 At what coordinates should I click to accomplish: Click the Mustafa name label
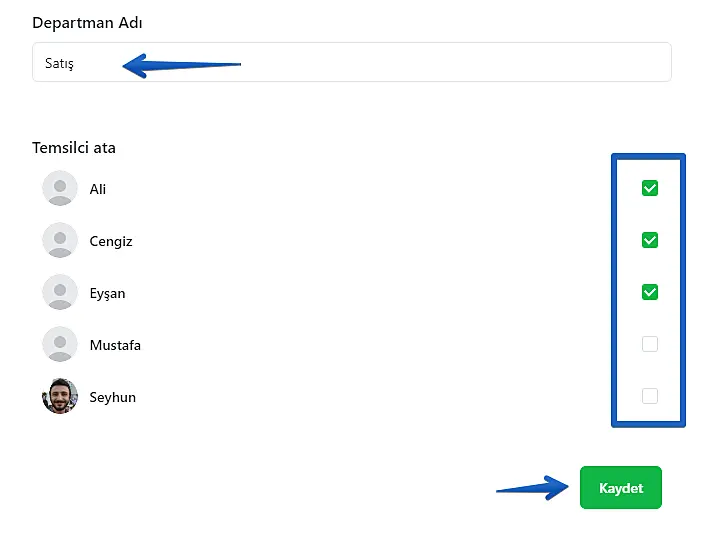(115, 345)
